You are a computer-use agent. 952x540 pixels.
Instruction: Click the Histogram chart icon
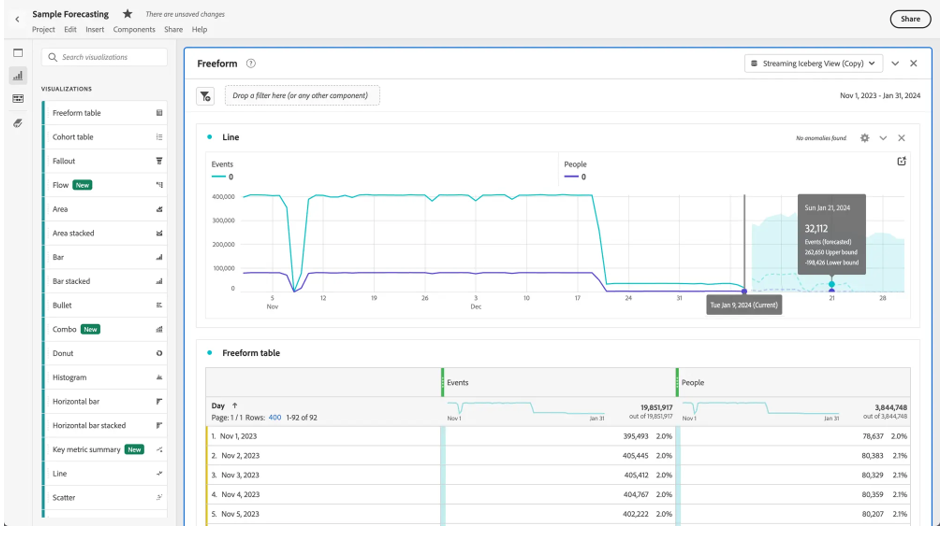[x=159, y=377]
